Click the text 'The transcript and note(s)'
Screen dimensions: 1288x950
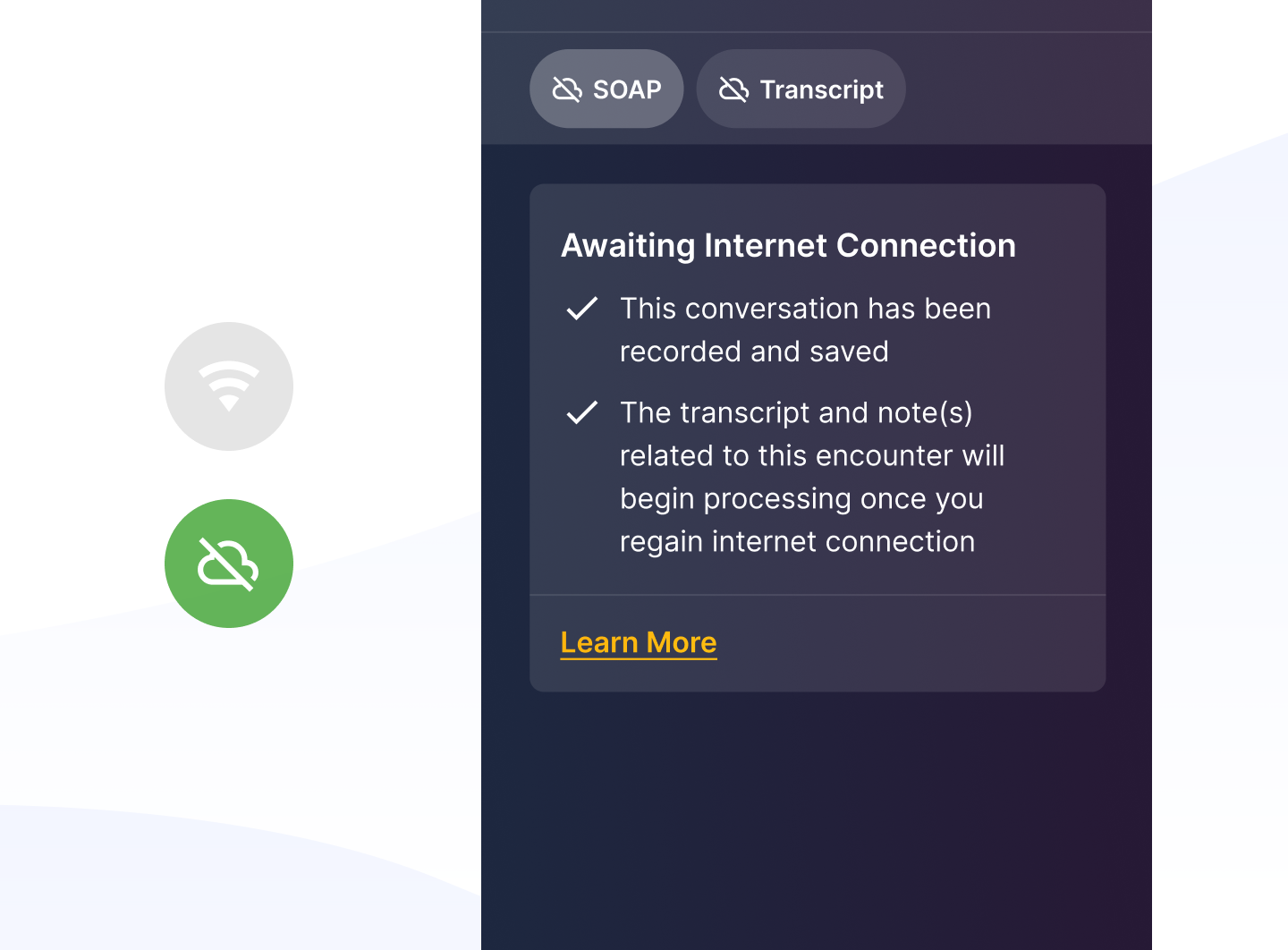[x=796, y=412]
